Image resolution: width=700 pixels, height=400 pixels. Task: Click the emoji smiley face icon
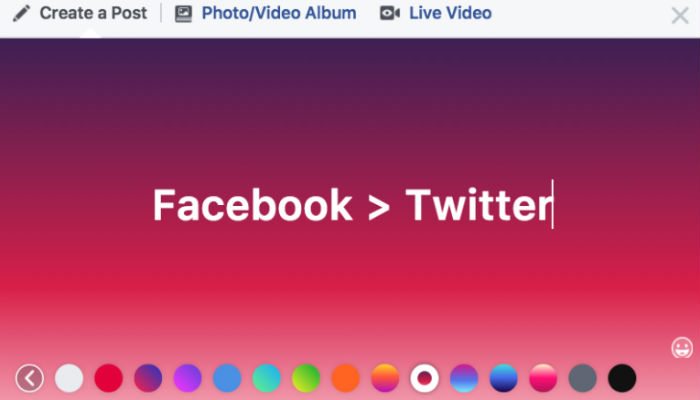[x=682, y=348]
